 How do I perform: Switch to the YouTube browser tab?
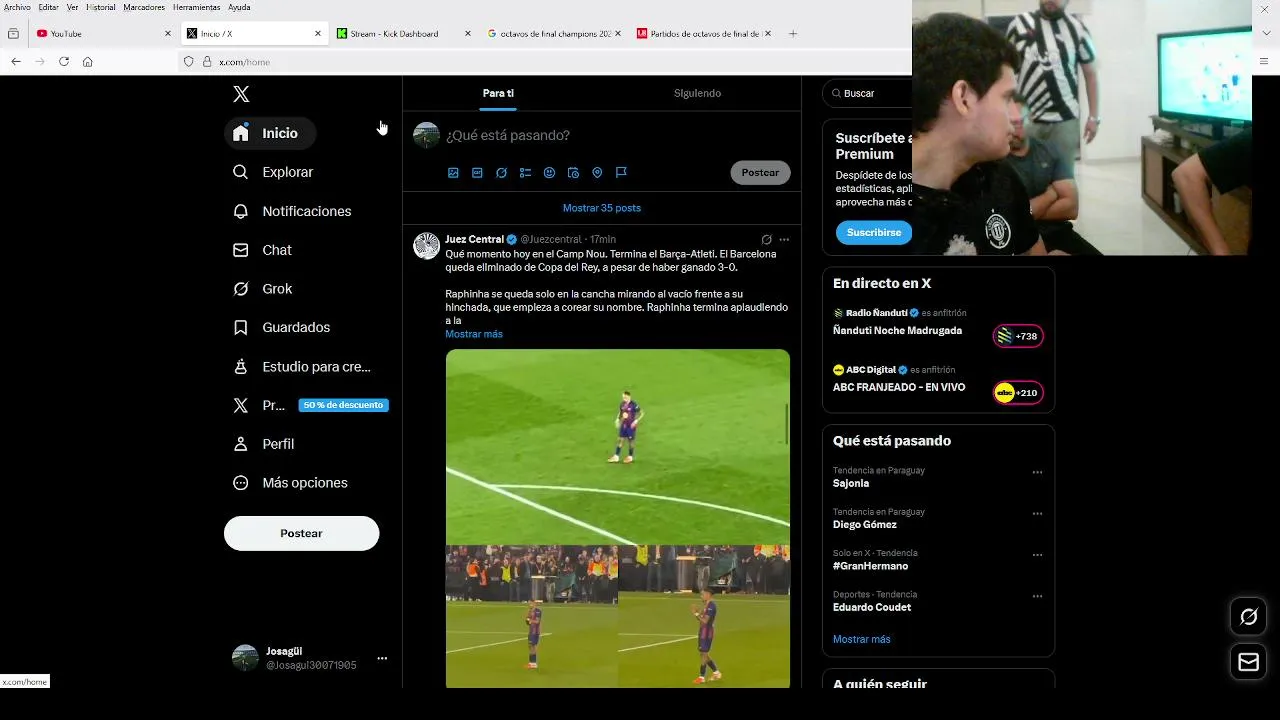pyautogui.click(x=103, y=33)
